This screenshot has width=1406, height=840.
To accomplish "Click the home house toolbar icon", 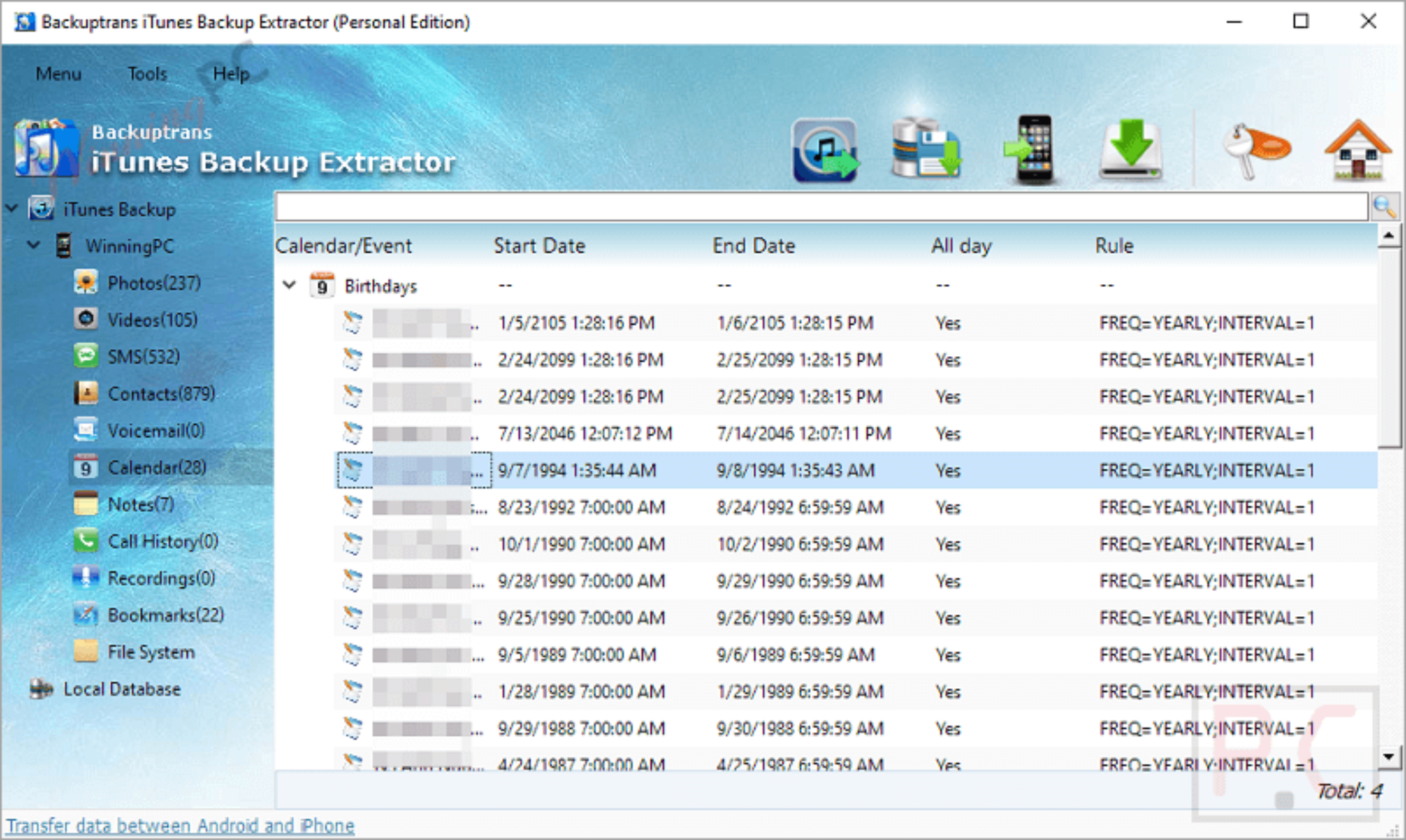I will [1358, 150].
